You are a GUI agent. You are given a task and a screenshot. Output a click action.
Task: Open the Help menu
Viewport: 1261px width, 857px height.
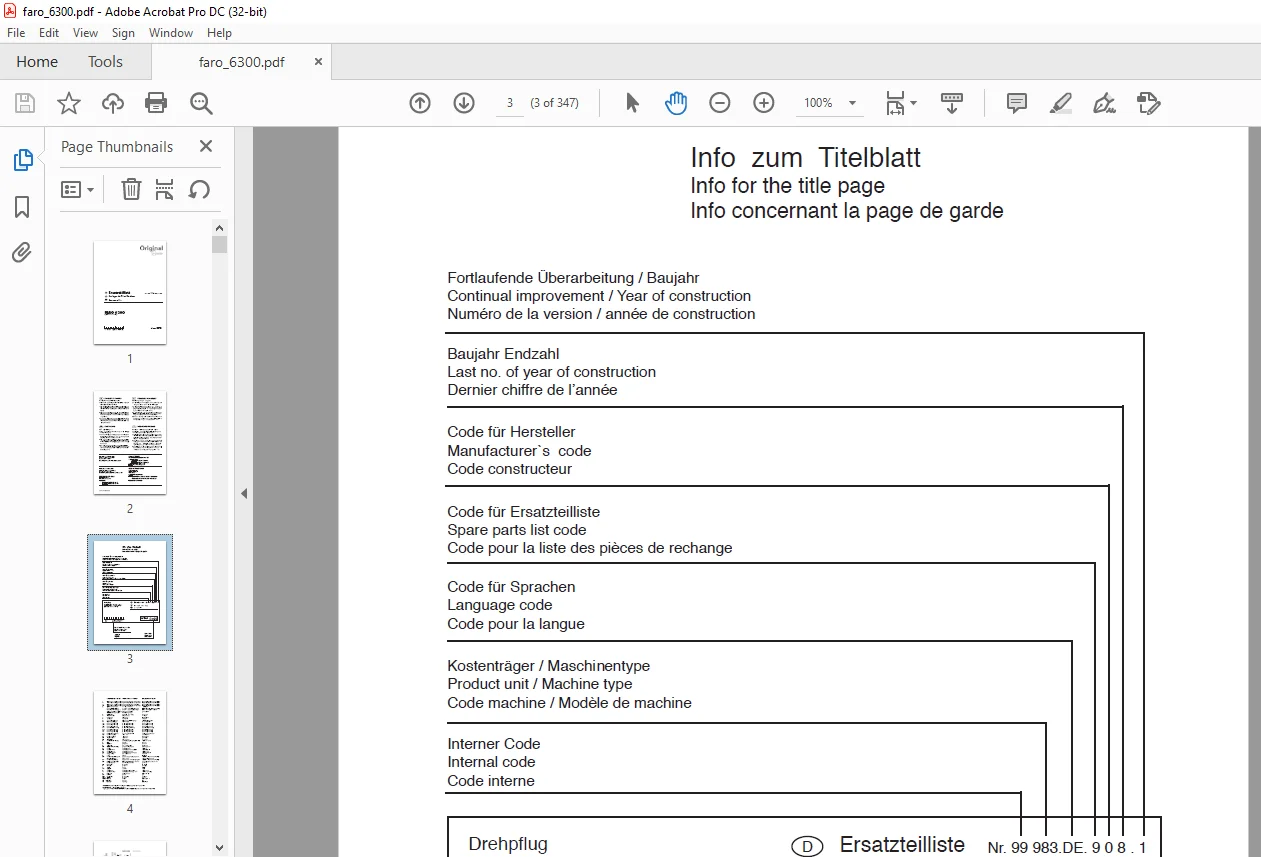(x=219, y=33)
